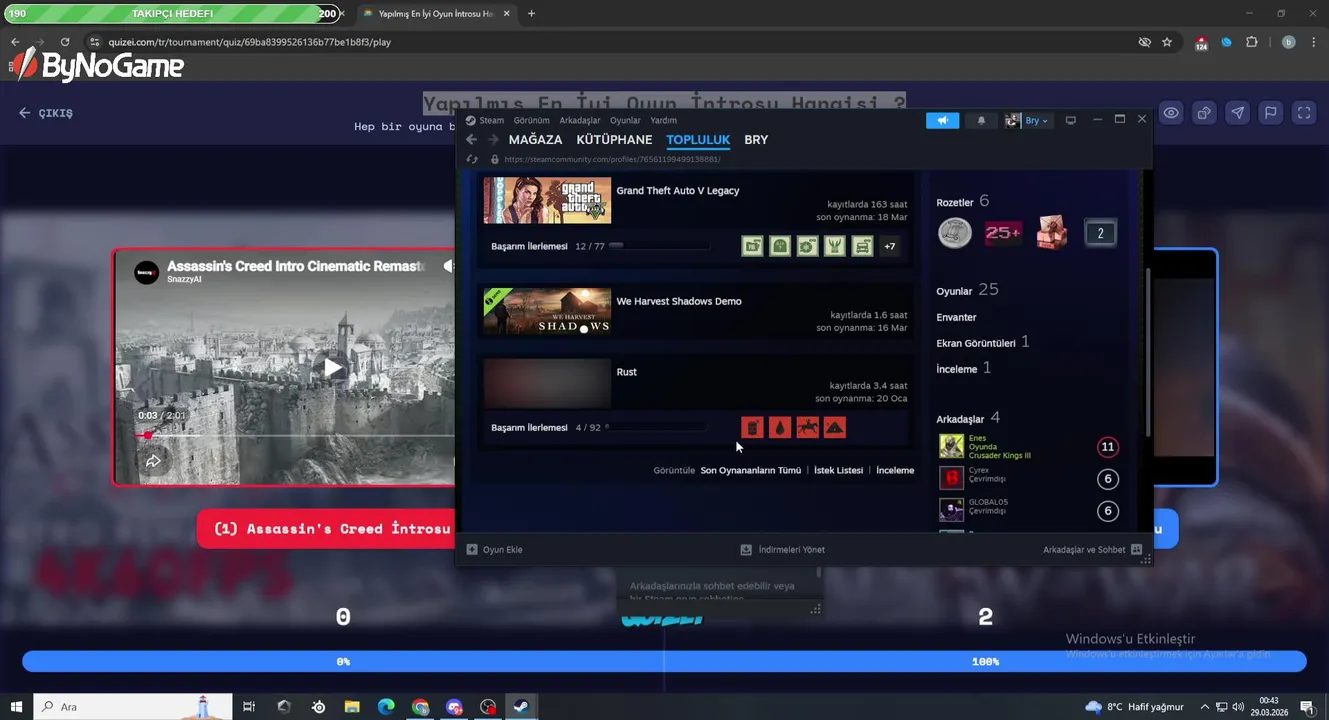Open Microsoft Edge from the taskbar
The height and width of the screenshot is (720, 1329).
(x=386, y=707)
